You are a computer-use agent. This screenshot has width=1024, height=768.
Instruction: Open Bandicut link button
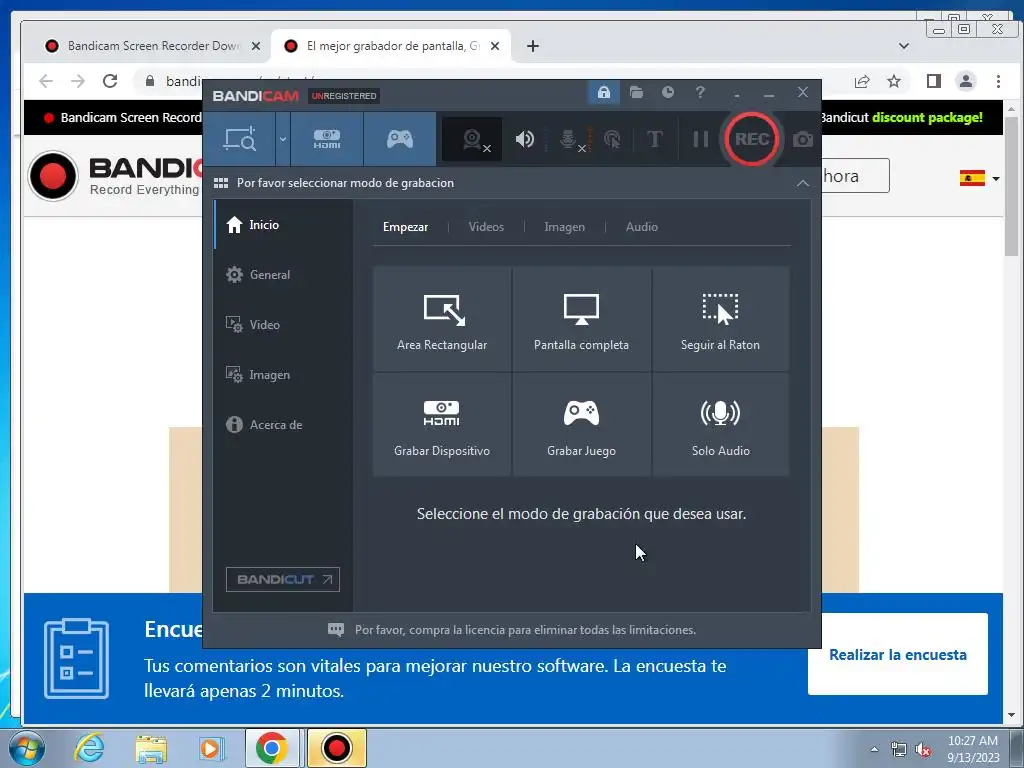283,579
